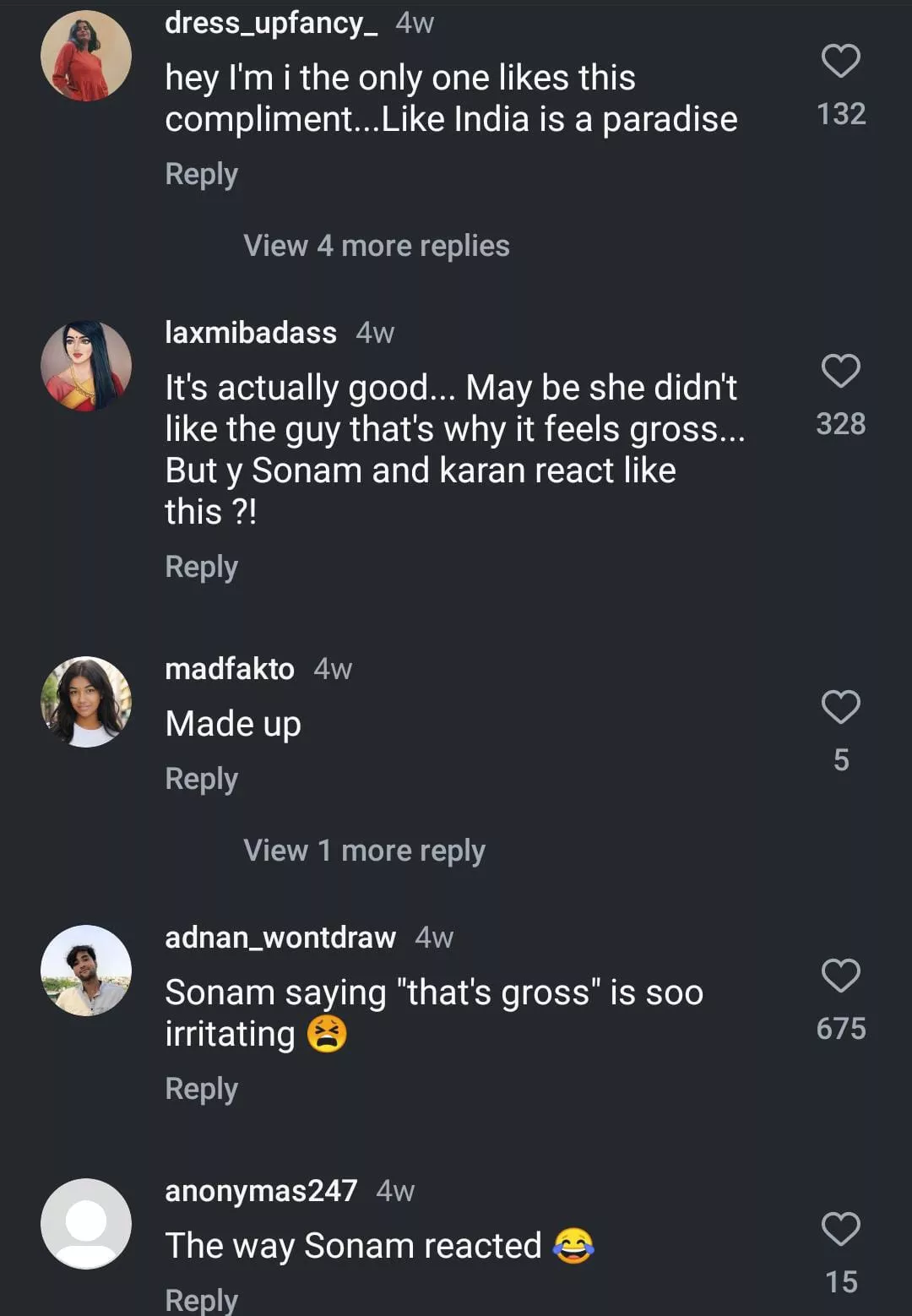Screen dimensions: 912x1316
Task: Visit madfakto username link
Action: pyautogui.click(x=230, y=669)
